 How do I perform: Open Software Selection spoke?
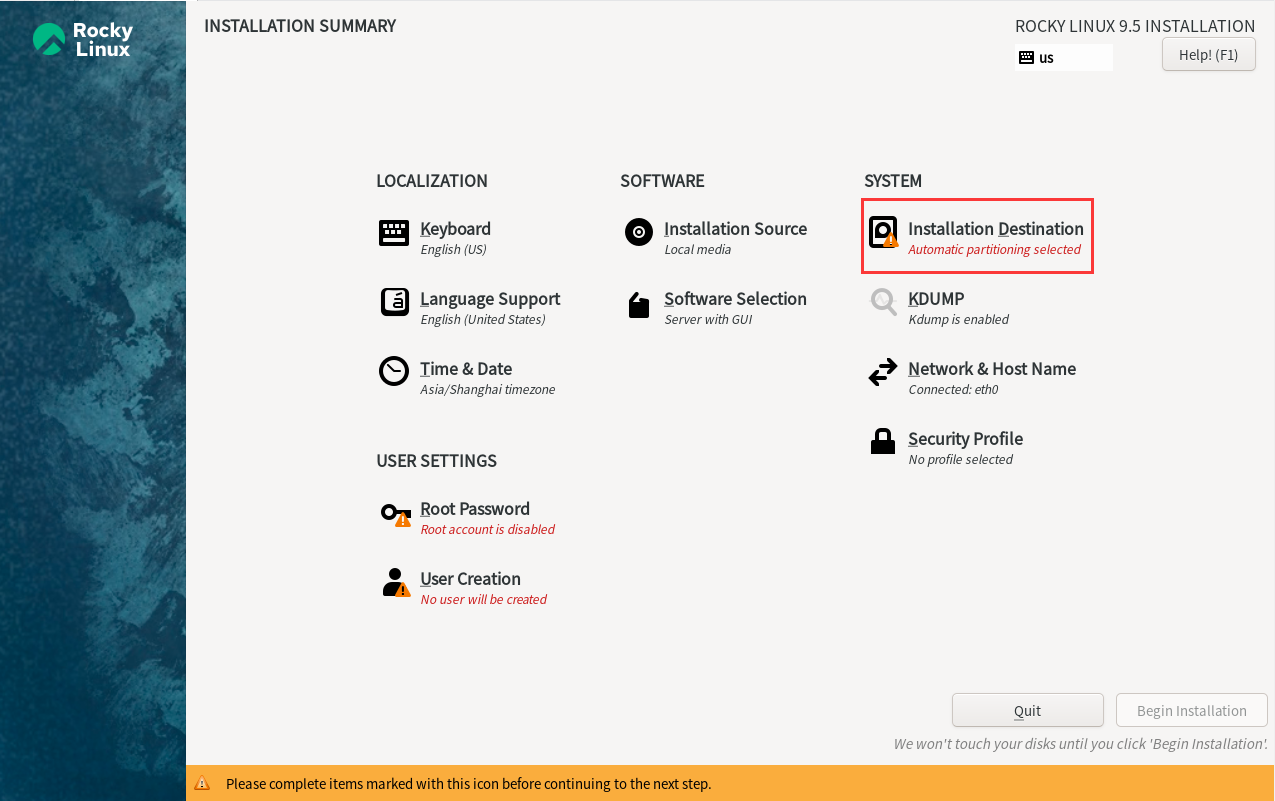[735, 299]
